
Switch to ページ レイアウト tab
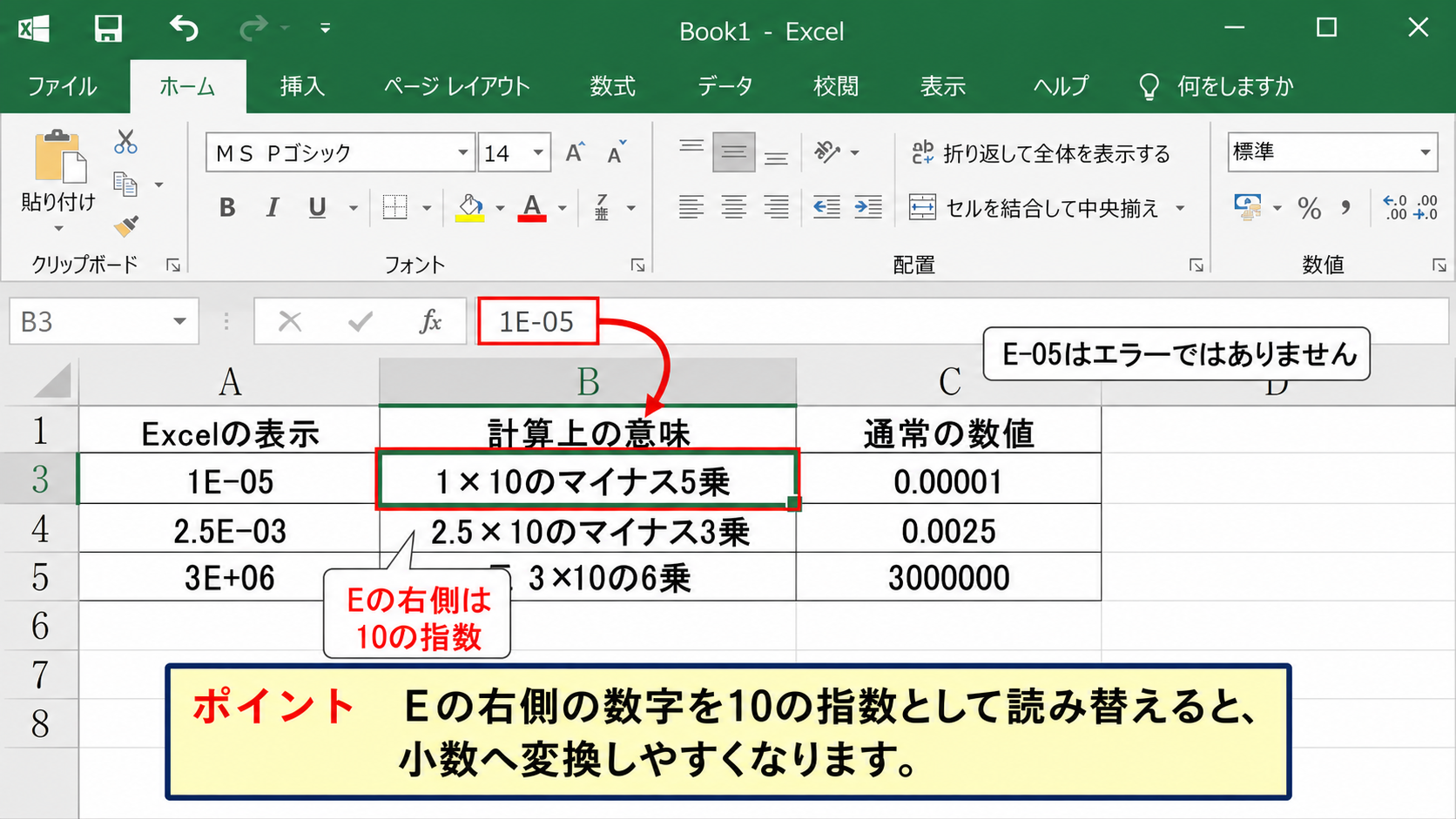[x=457, y=86]
